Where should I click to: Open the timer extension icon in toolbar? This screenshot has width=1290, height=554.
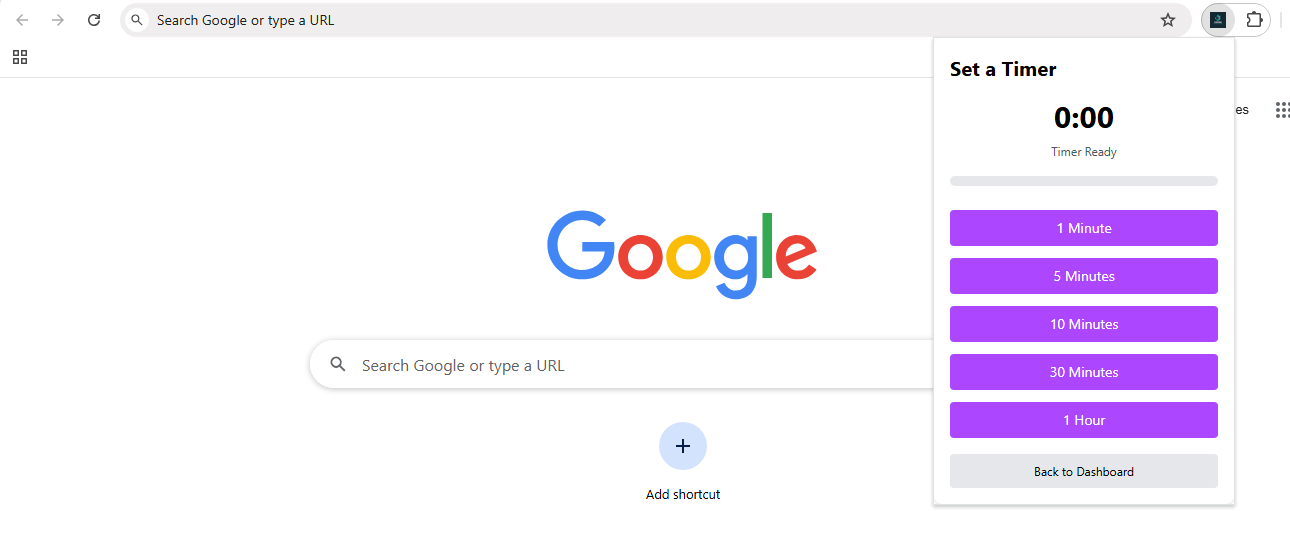1218,20
